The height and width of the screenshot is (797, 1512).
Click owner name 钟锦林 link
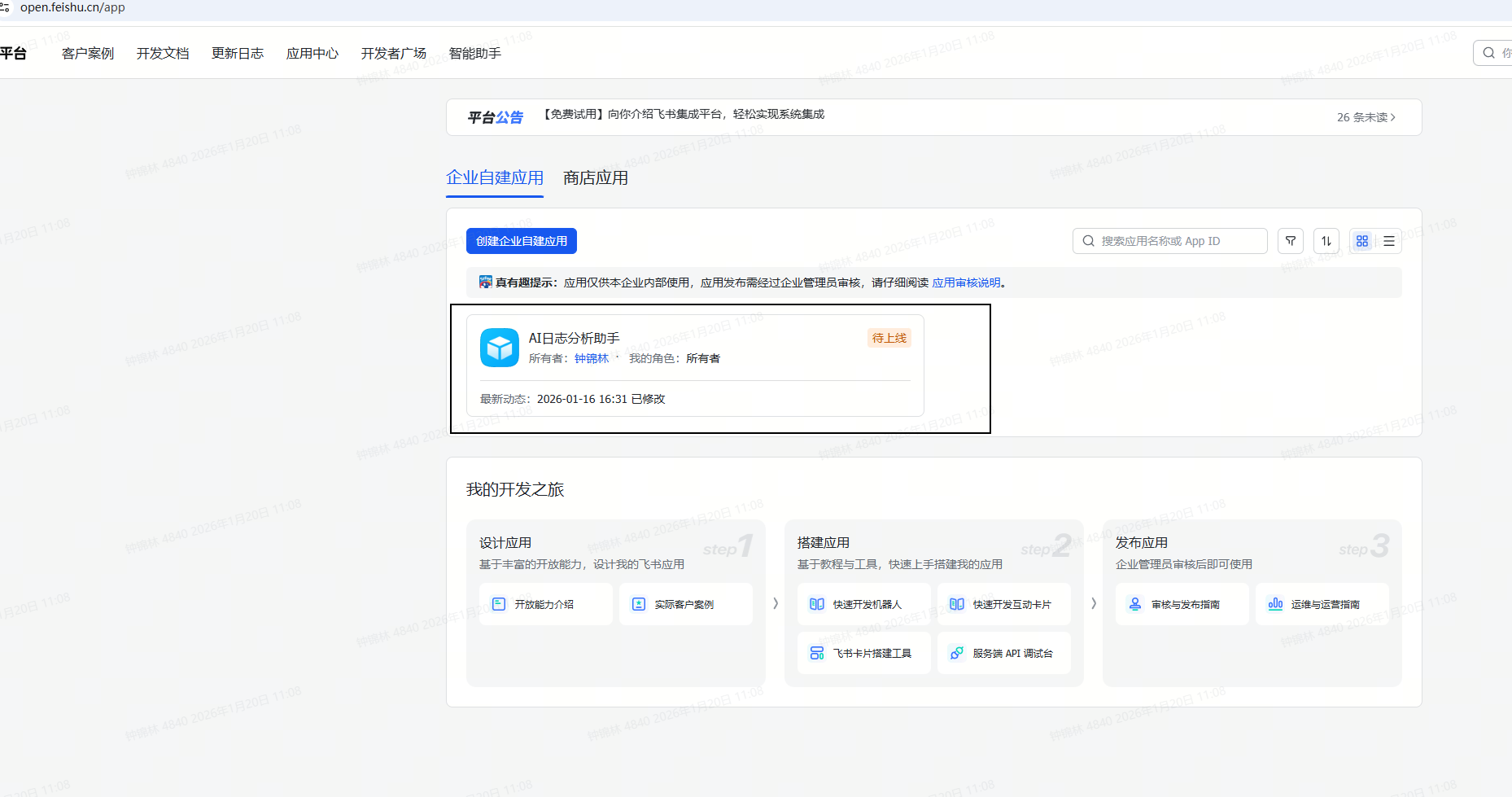click(592, 358)
